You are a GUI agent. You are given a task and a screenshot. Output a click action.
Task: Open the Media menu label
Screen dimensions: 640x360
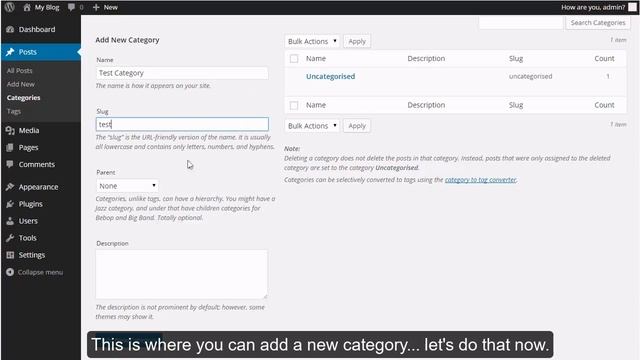click(x=29, y=130)
